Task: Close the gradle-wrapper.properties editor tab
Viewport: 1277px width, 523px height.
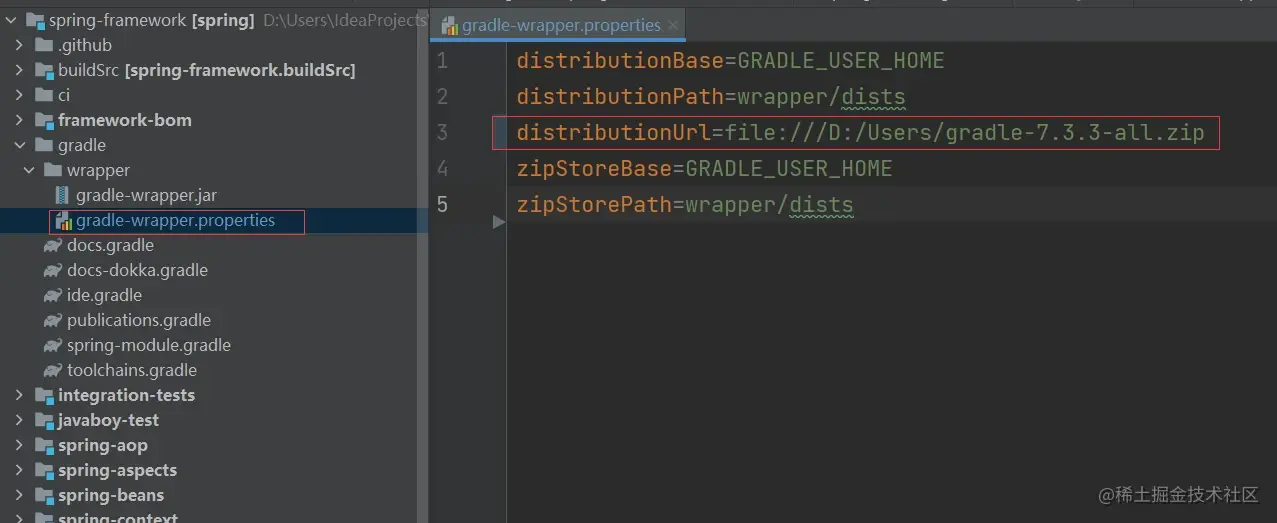Action: (x=673, y=26)
